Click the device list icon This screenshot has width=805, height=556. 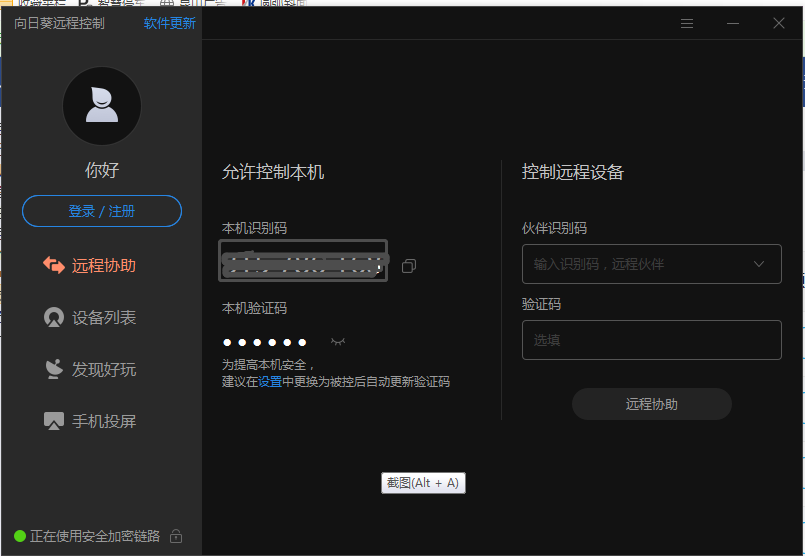(x=54, y=317)
